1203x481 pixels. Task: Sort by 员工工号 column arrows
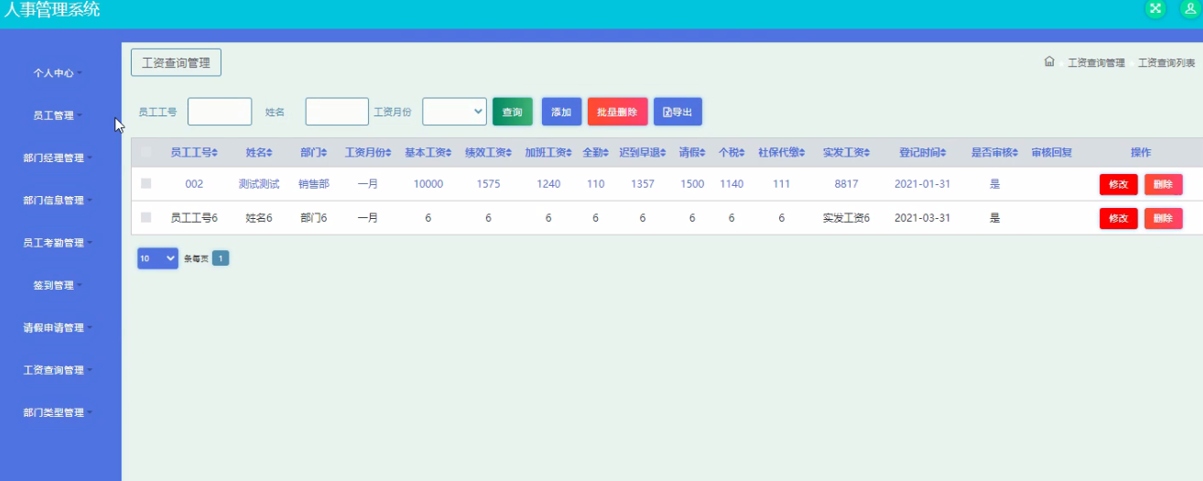tap(215, 153)
